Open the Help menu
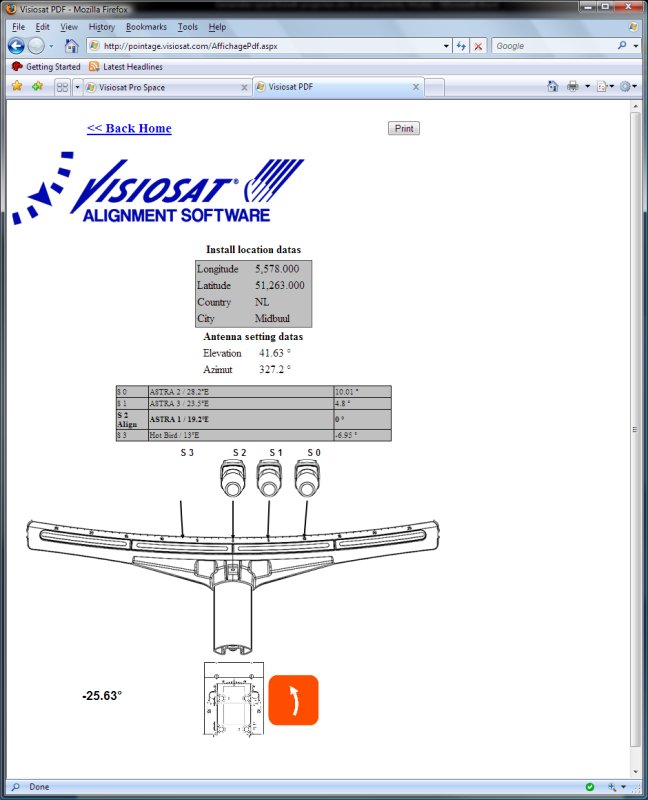 (x=217, y=27)
